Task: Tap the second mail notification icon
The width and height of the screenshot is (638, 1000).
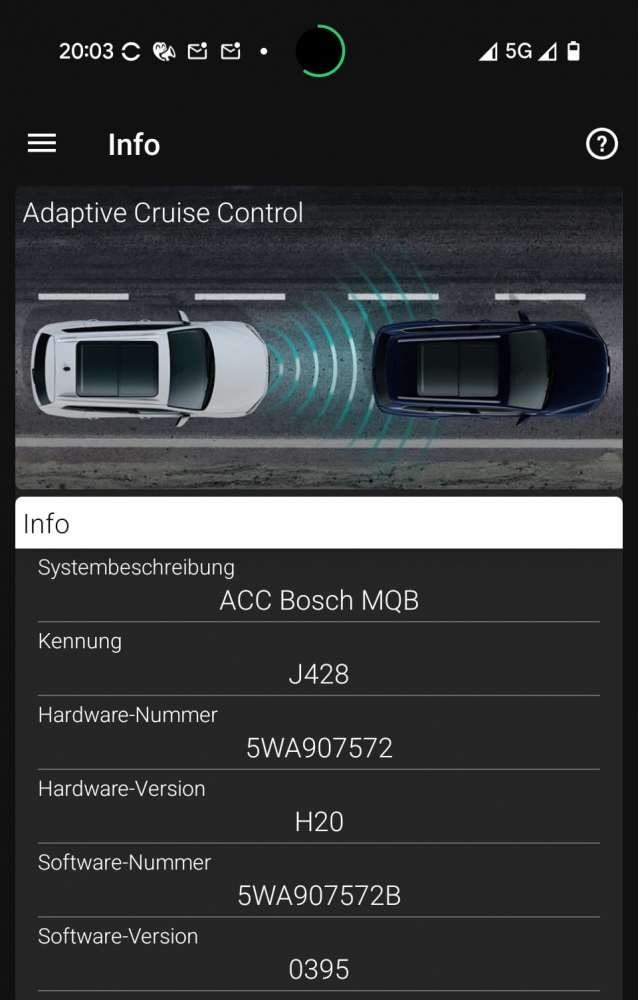Action: 230,51
